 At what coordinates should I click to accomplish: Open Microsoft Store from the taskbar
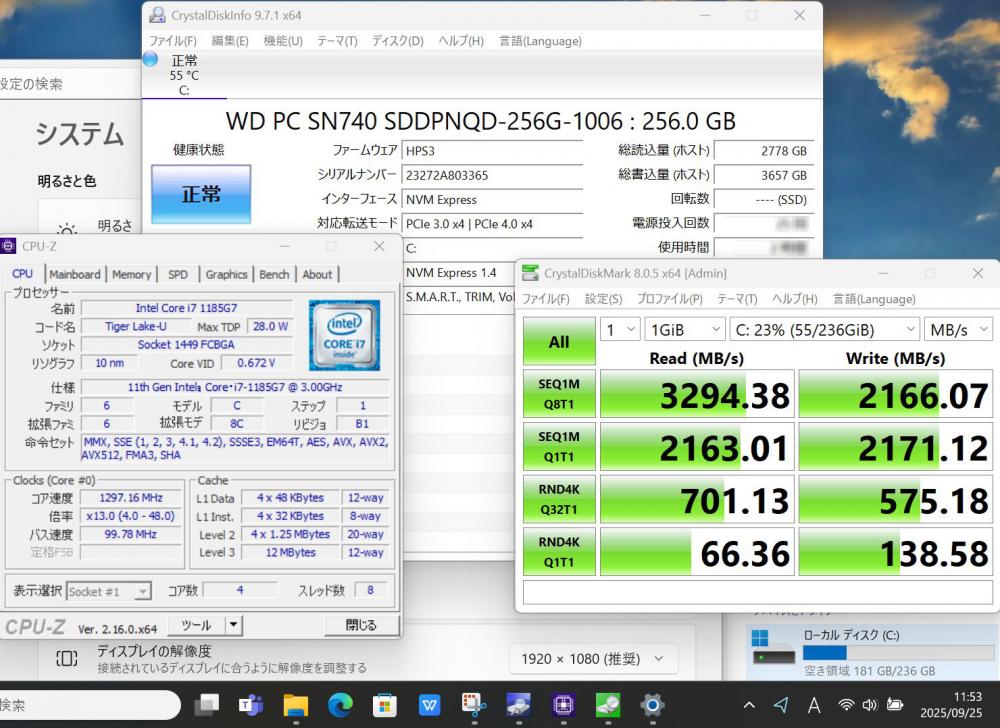[385, 704]
